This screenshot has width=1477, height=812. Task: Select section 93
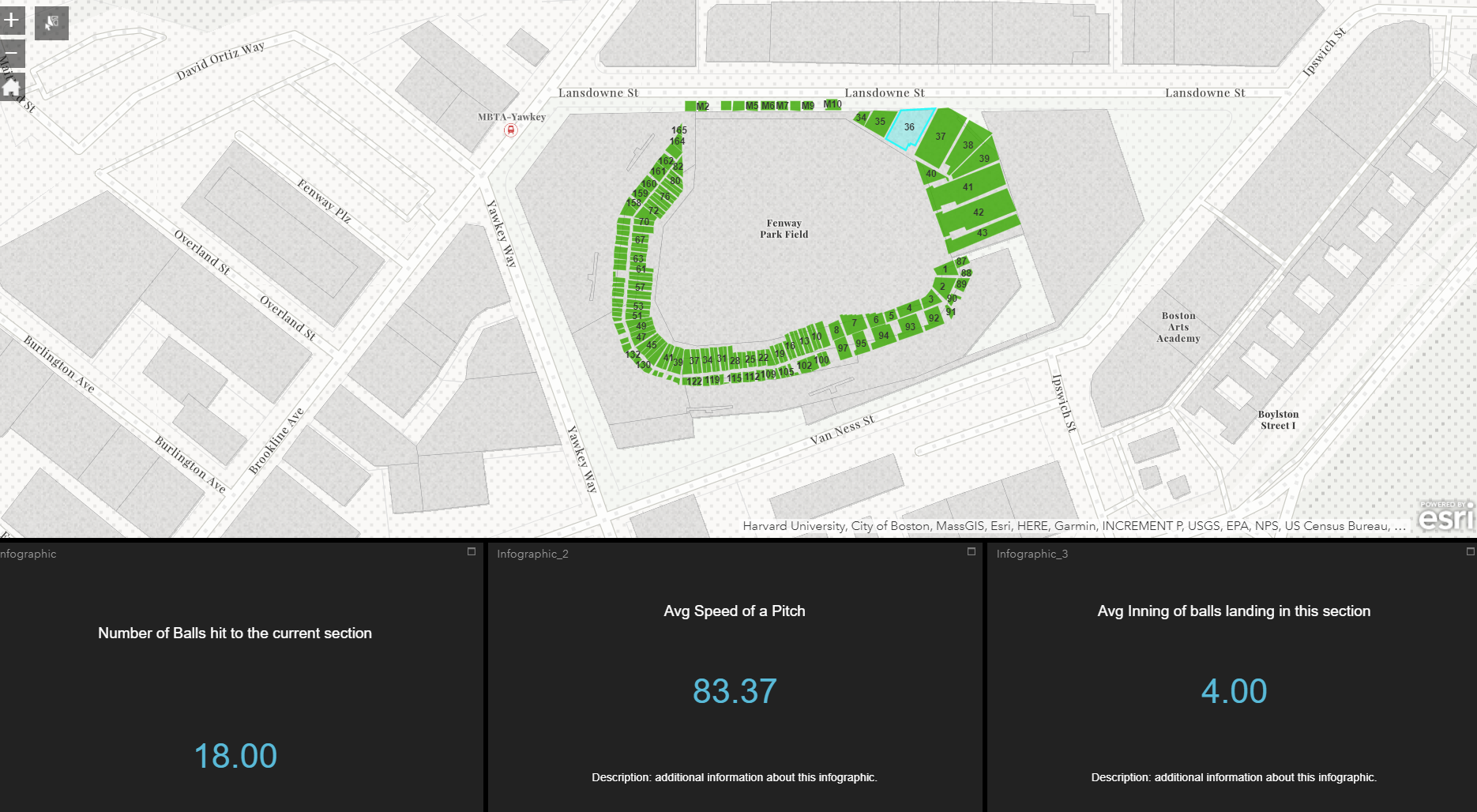[910, 327]
